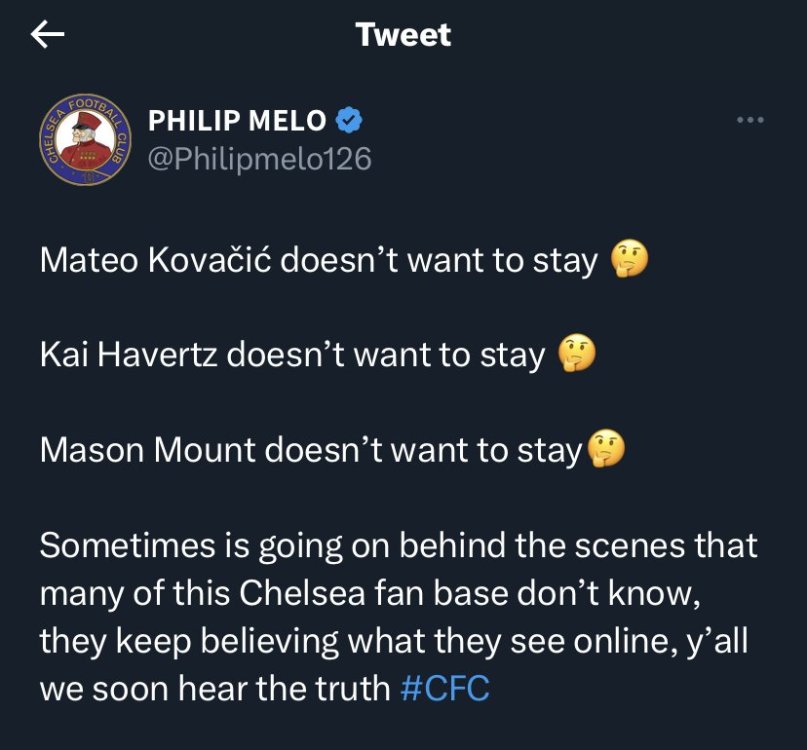The image size is (807, 750).
Task: Click the Tweet header title
Action: click(404, 35)
